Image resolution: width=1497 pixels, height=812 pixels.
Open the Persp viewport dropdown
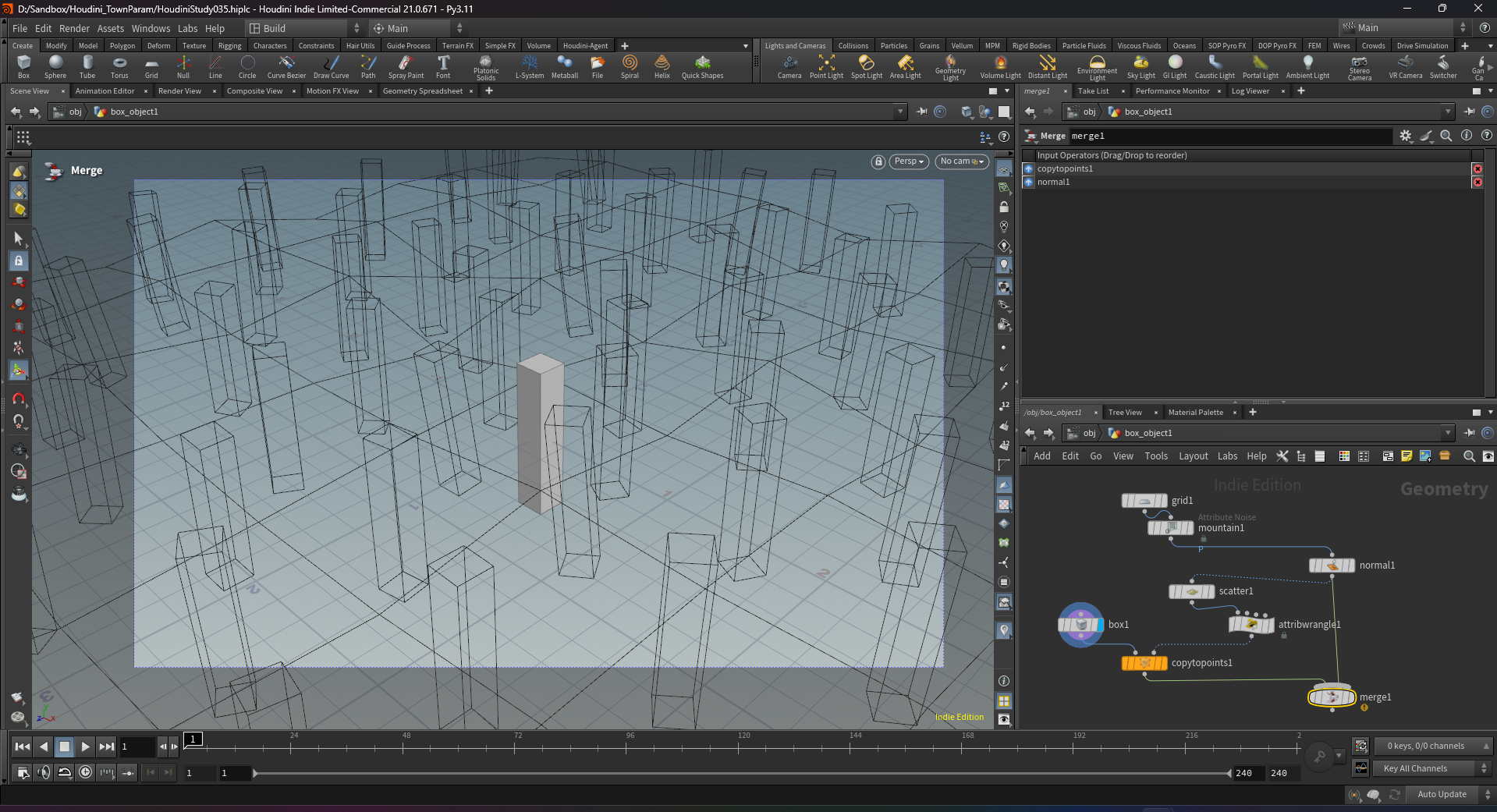click(x=908, y=161)
